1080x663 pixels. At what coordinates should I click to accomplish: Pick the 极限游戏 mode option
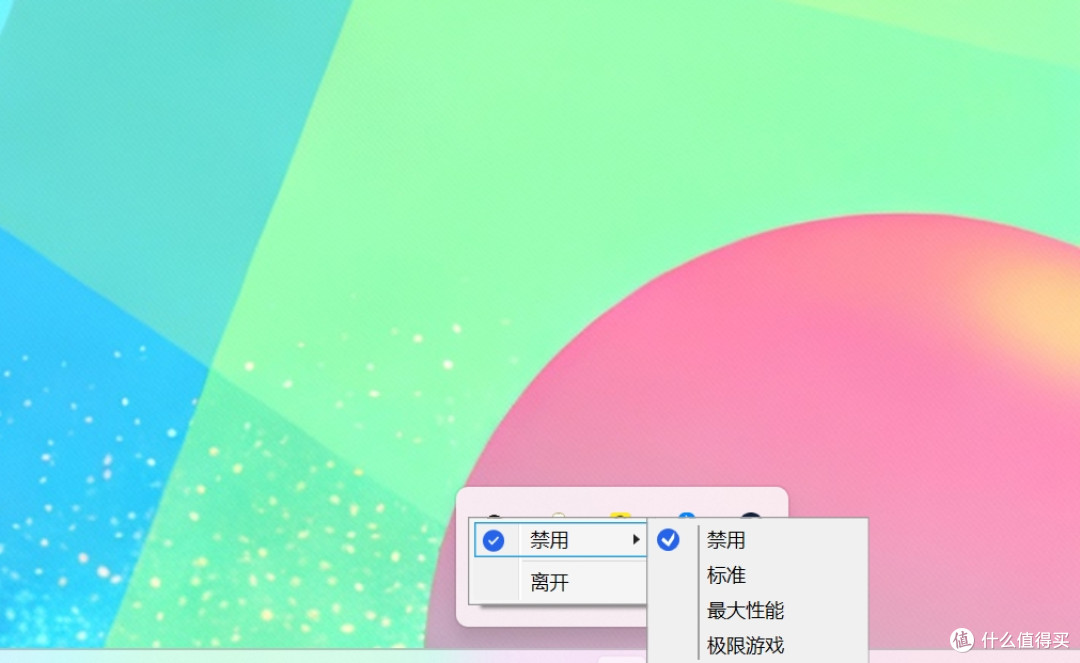click(757, 645)
